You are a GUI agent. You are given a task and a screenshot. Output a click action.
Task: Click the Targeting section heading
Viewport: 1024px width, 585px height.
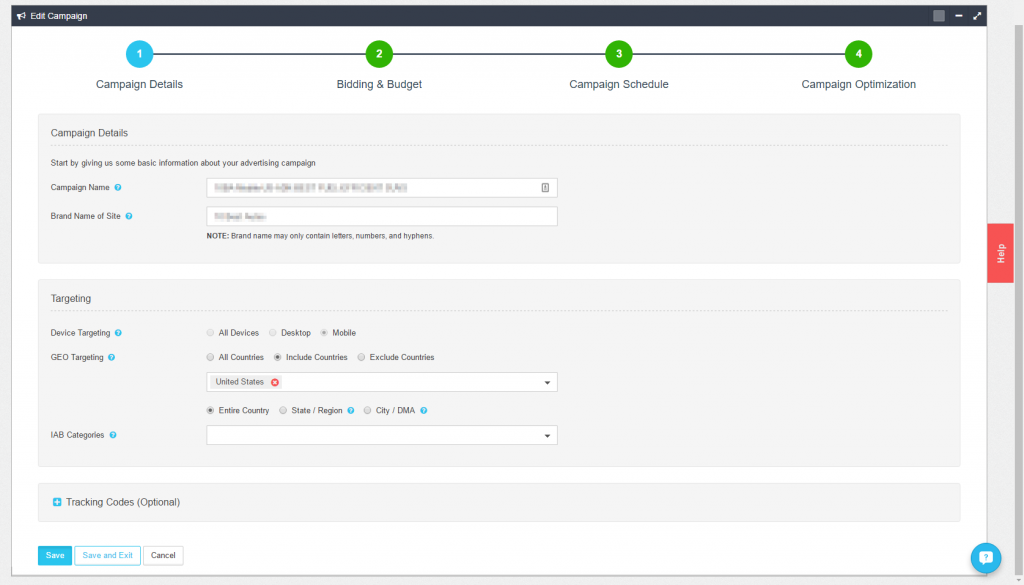(x=71, y=298)
